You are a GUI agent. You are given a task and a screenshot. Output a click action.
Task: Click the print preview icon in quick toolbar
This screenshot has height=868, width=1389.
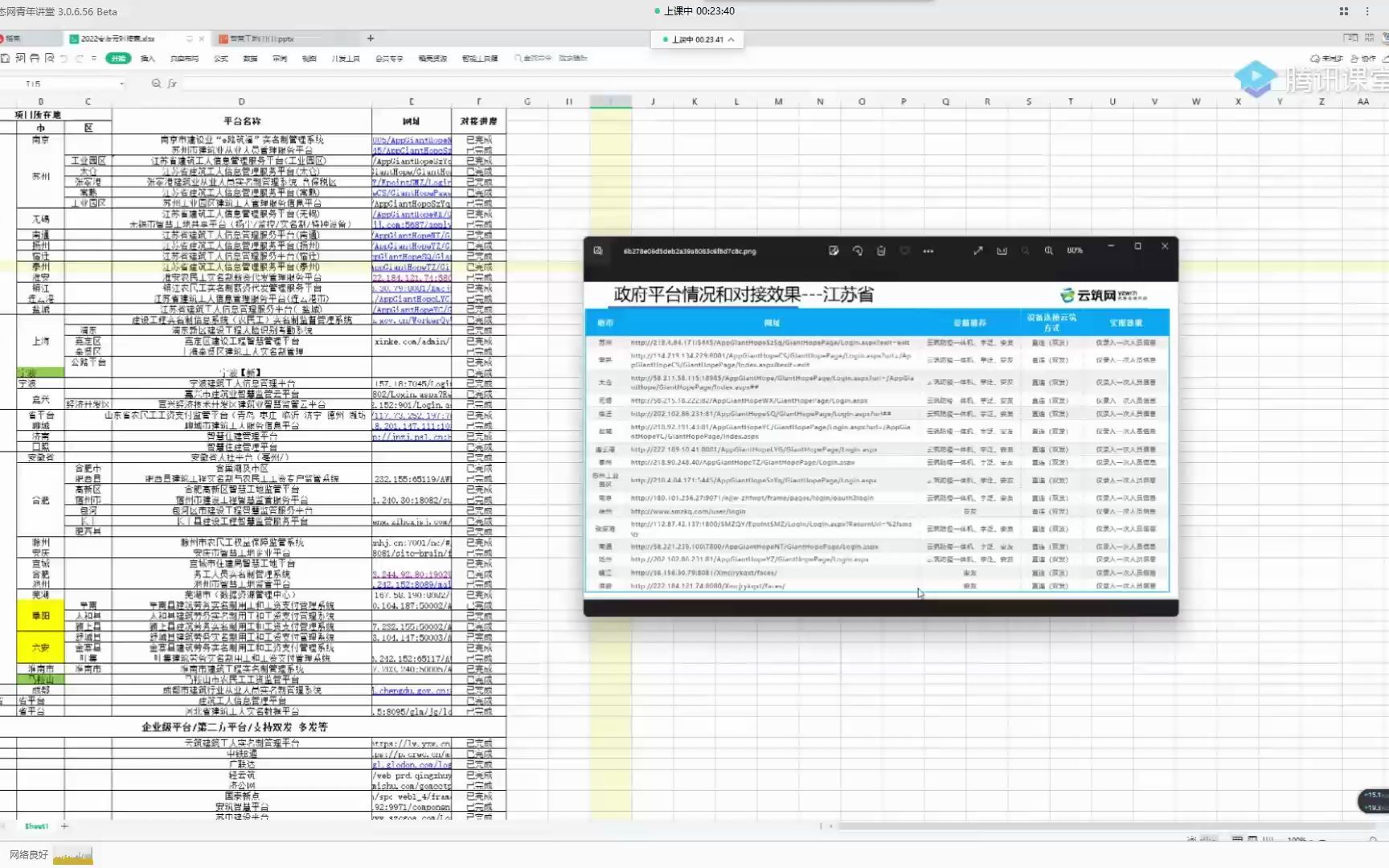[49, 58]
